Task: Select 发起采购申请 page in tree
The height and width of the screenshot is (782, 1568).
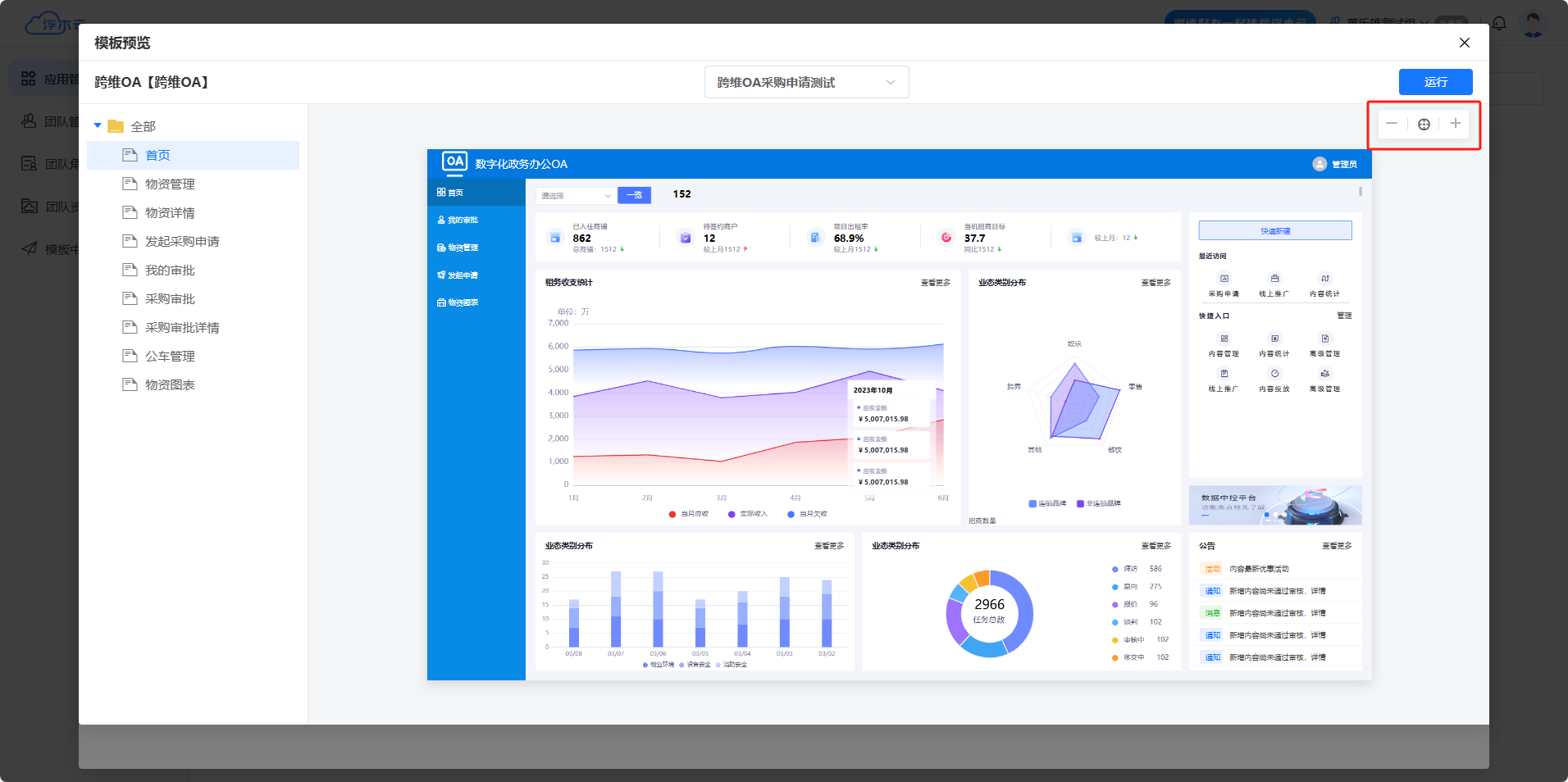Action: pyautogui.click(x=182, y=241)
